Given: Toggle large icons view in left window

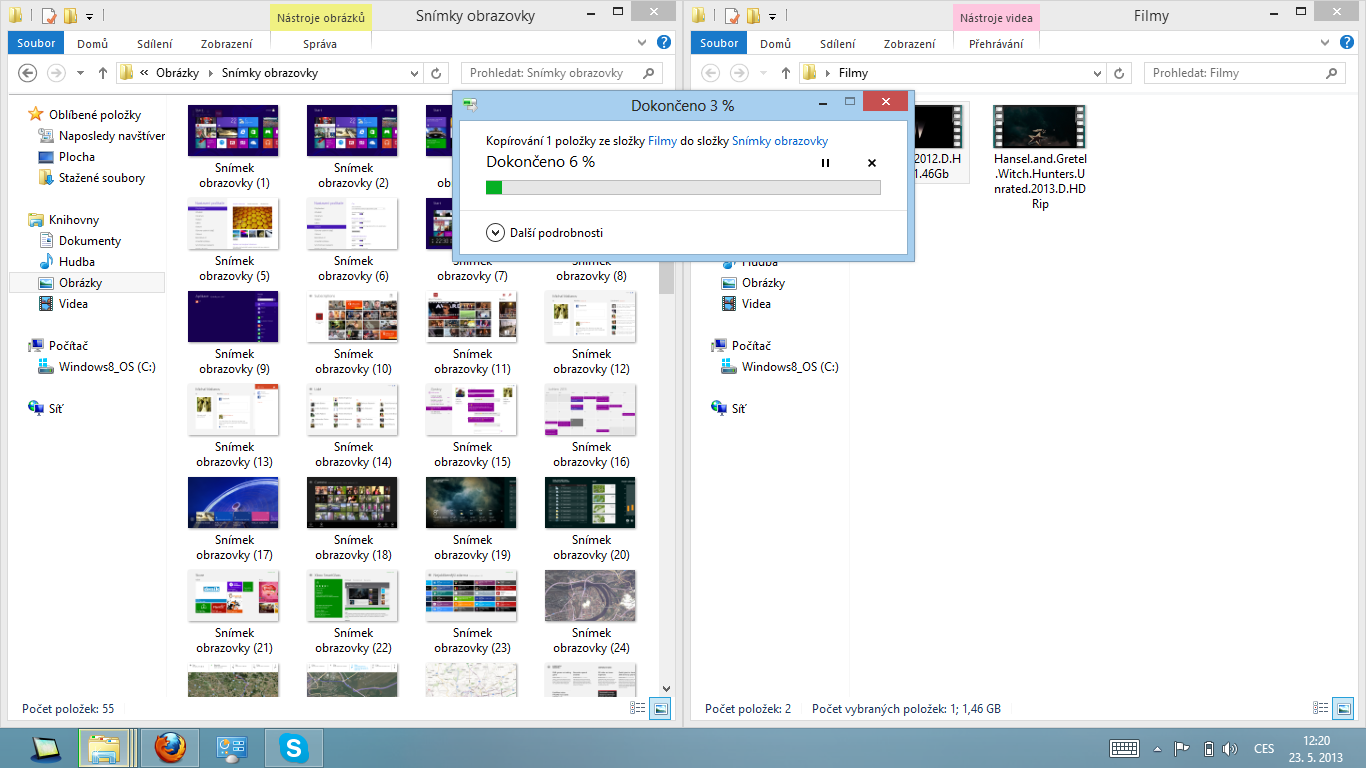Looking at the screenshot, I should (660, 708).
